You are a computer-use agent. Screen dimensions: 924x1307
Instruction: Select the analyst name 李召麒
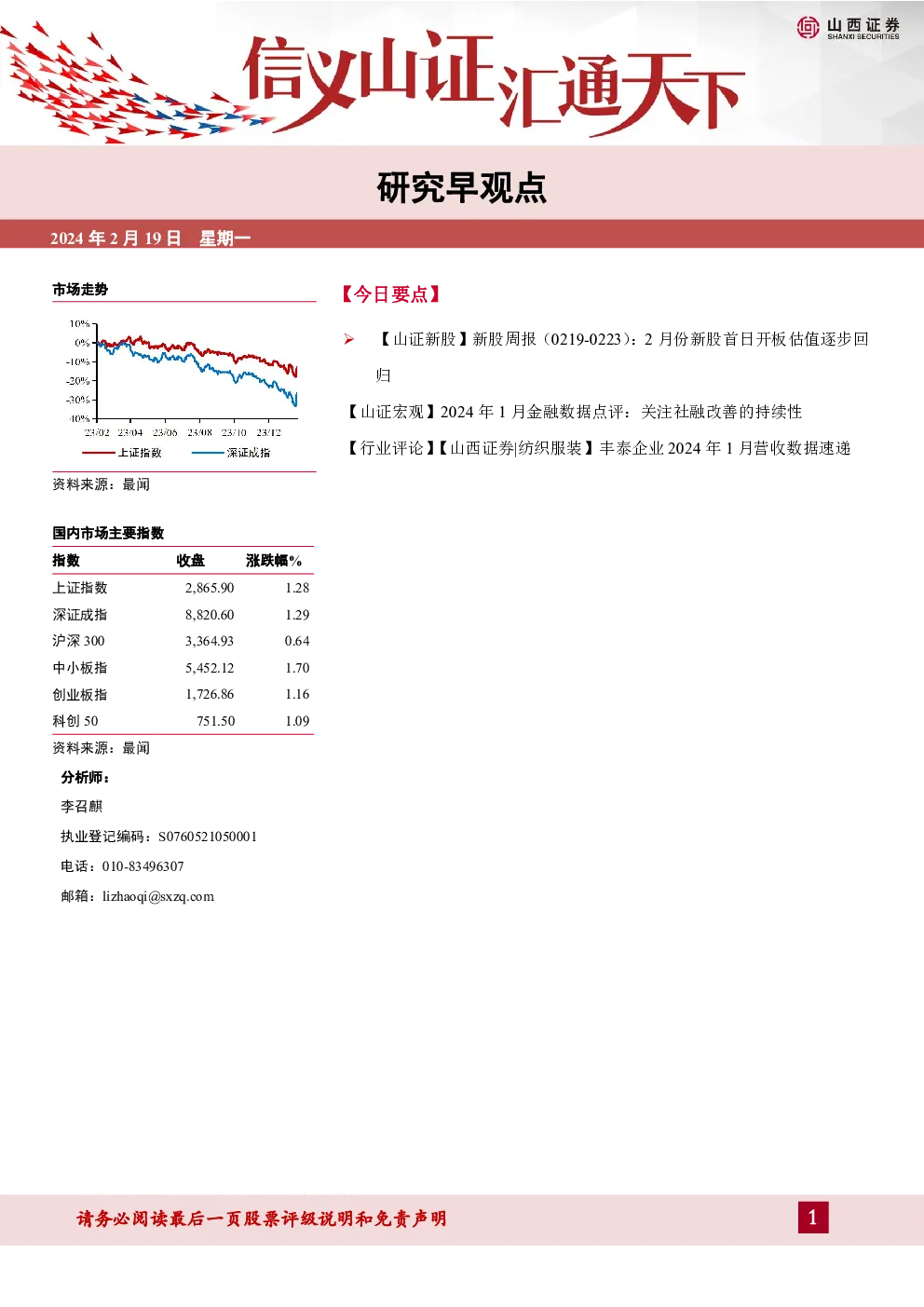(x=82, y=807)
